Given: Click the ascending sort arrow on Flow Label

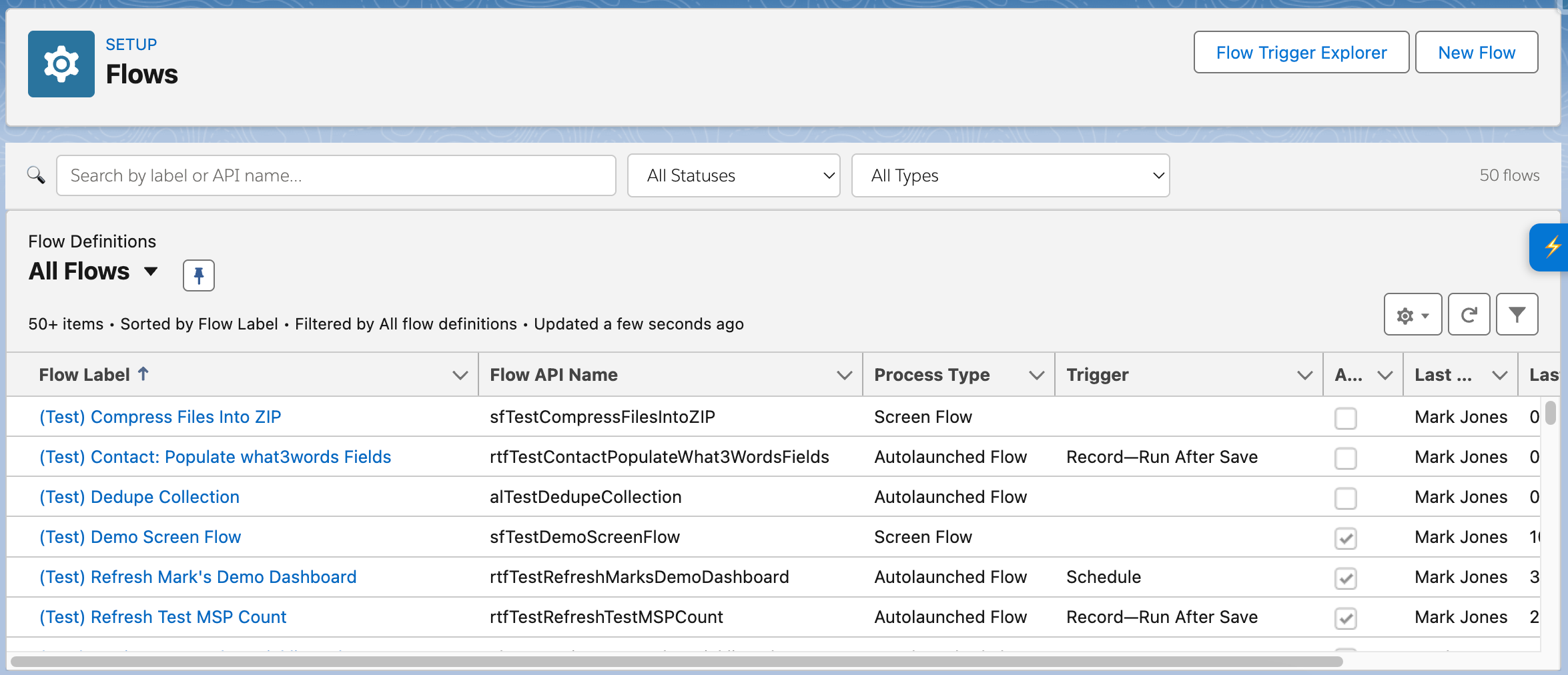Looking at the screenshot, I should pyautogui.click(x=144, y=374).
